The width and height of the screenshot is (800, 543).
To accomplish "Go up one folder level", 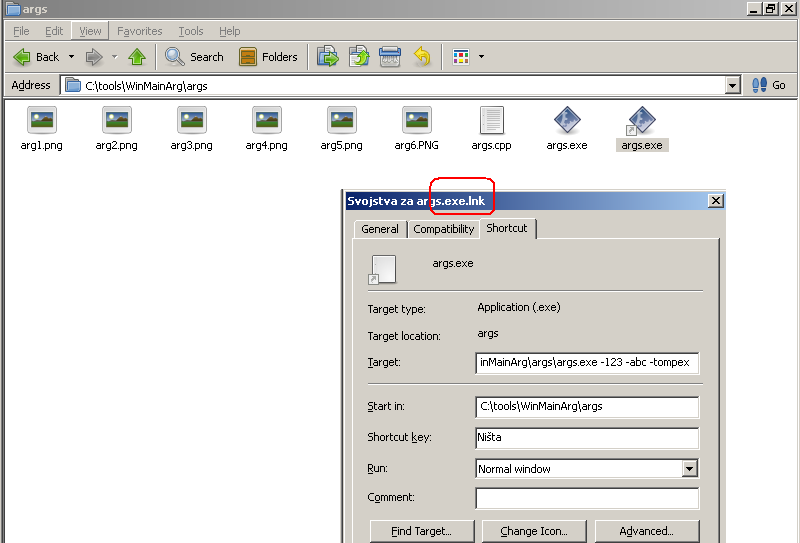I will point(137,57).
